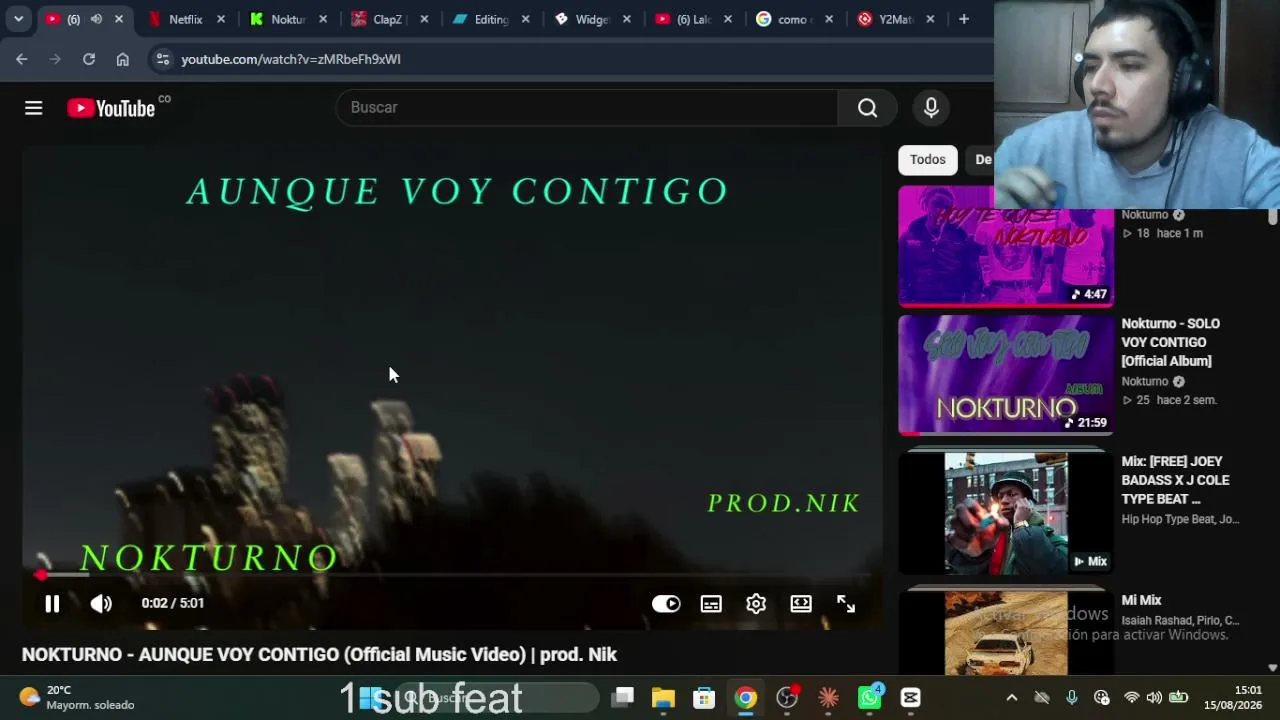The width and height of the screenshot is (1280, 720).
Task: Click the magnifier search button
Action: (x=867, y=107)
